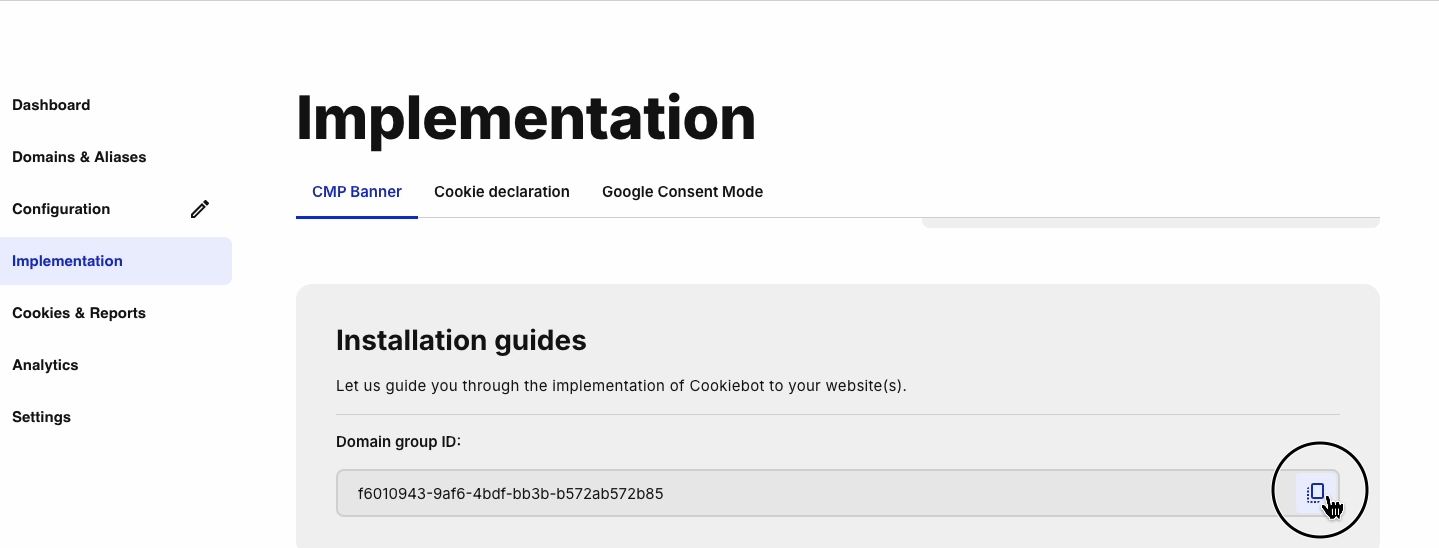
Task: Open the Dashboard page
Action: click(51, 105)
